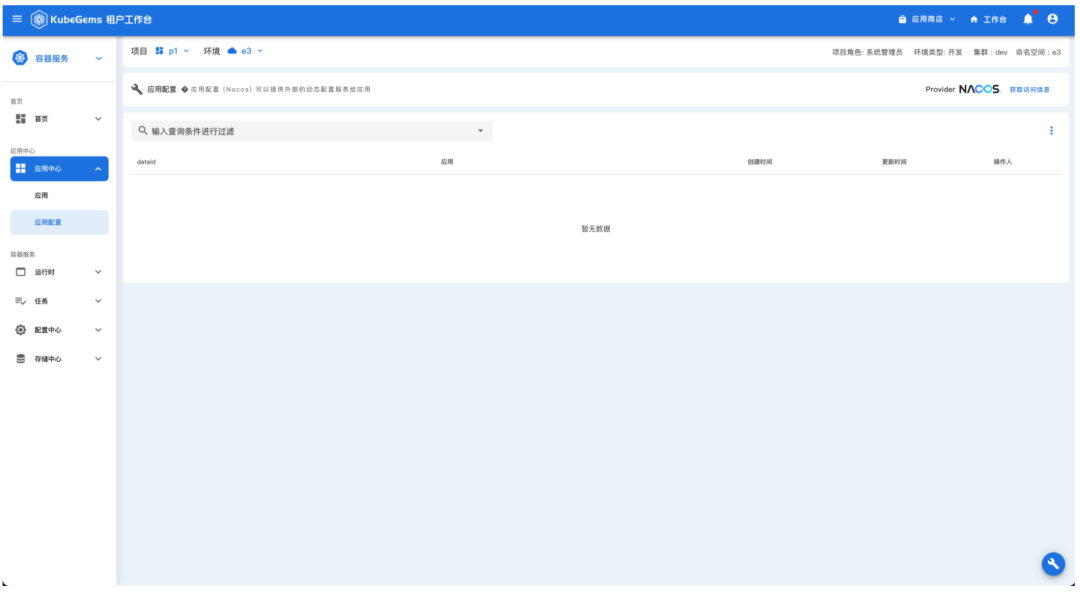Click the 应用配置 wrench header icon
1080x599 pixels.
click(x=136, y=89)
